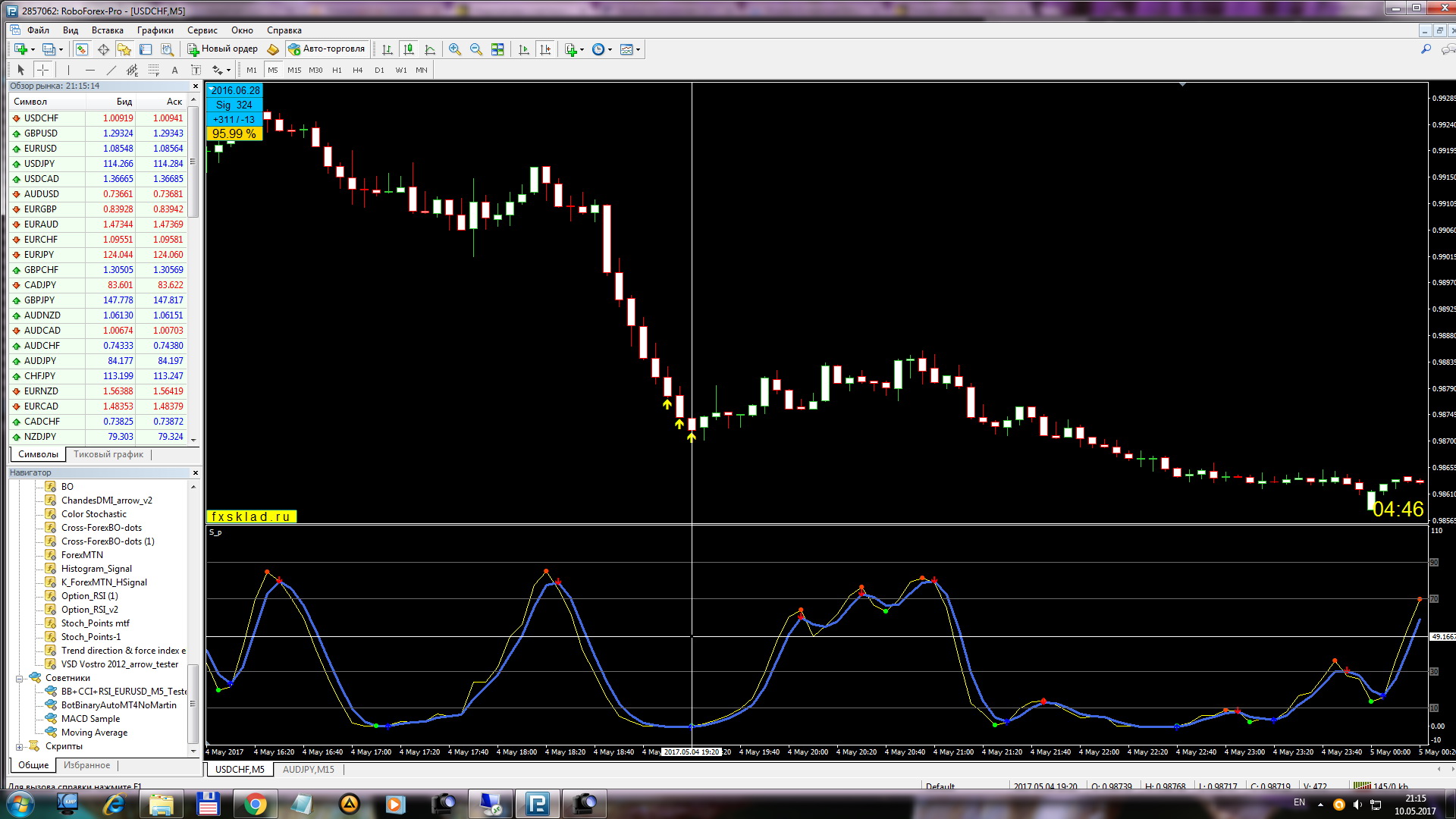
Task: Switch to AUDJPY,M15 chart tab
Action: pyautogui.click(x=309, y=769)
